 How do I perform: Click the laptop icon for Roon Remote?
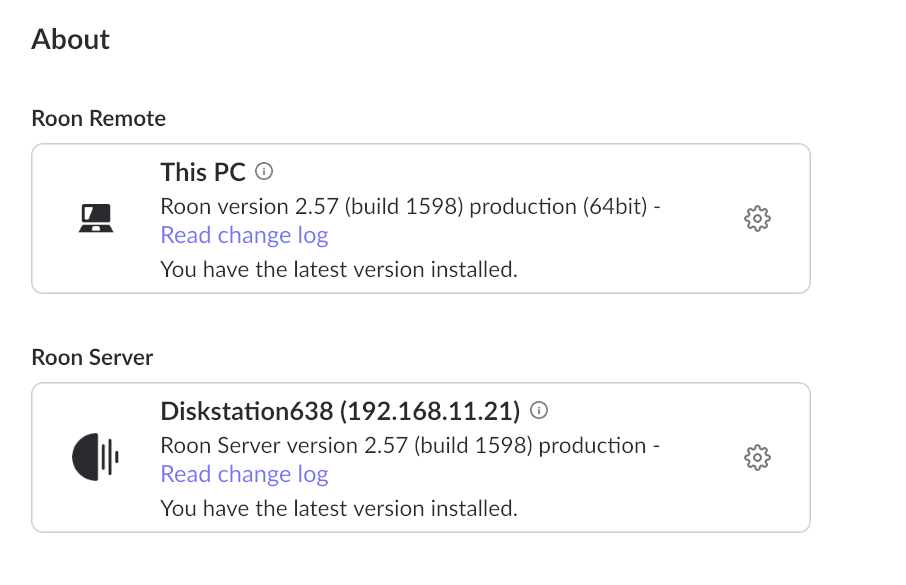(96, 218)
